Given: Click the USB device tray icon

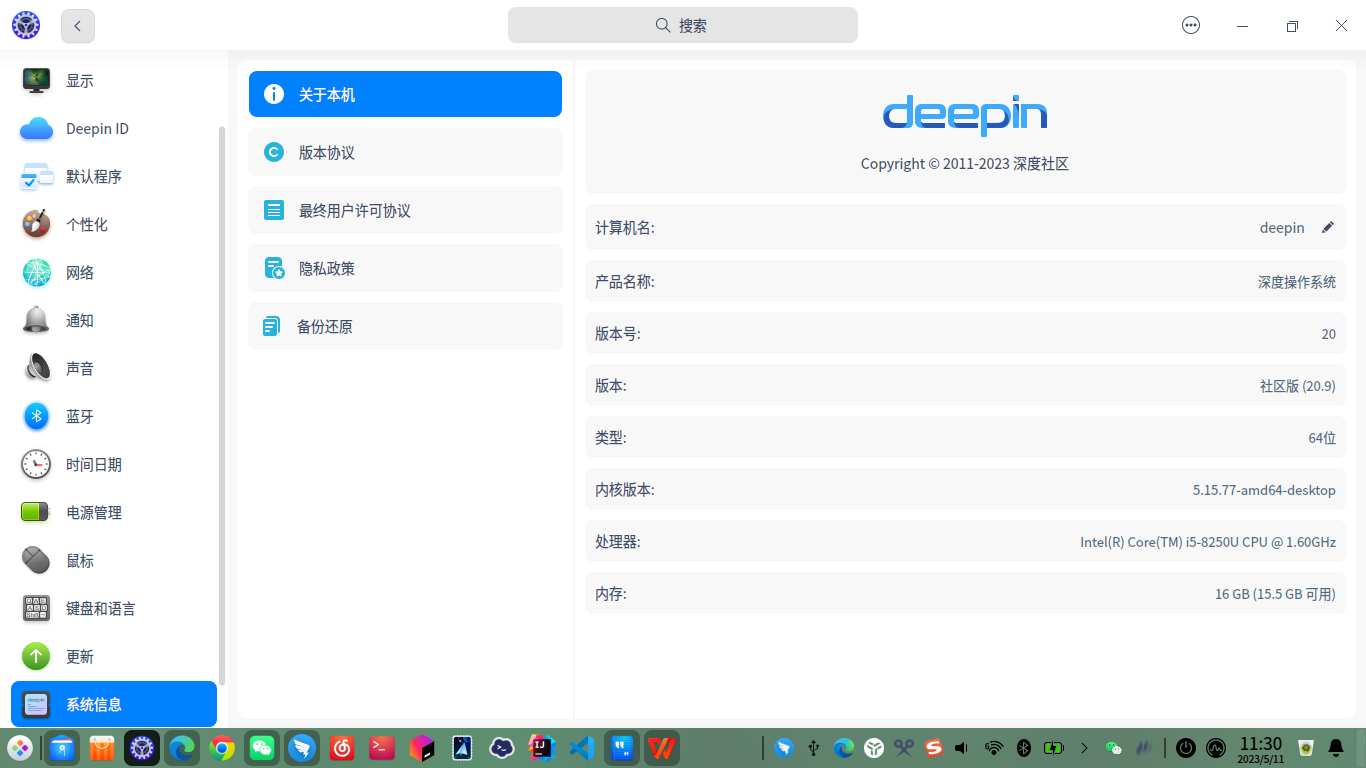Looking at the screenshot, I should click(x=814, y=747).
